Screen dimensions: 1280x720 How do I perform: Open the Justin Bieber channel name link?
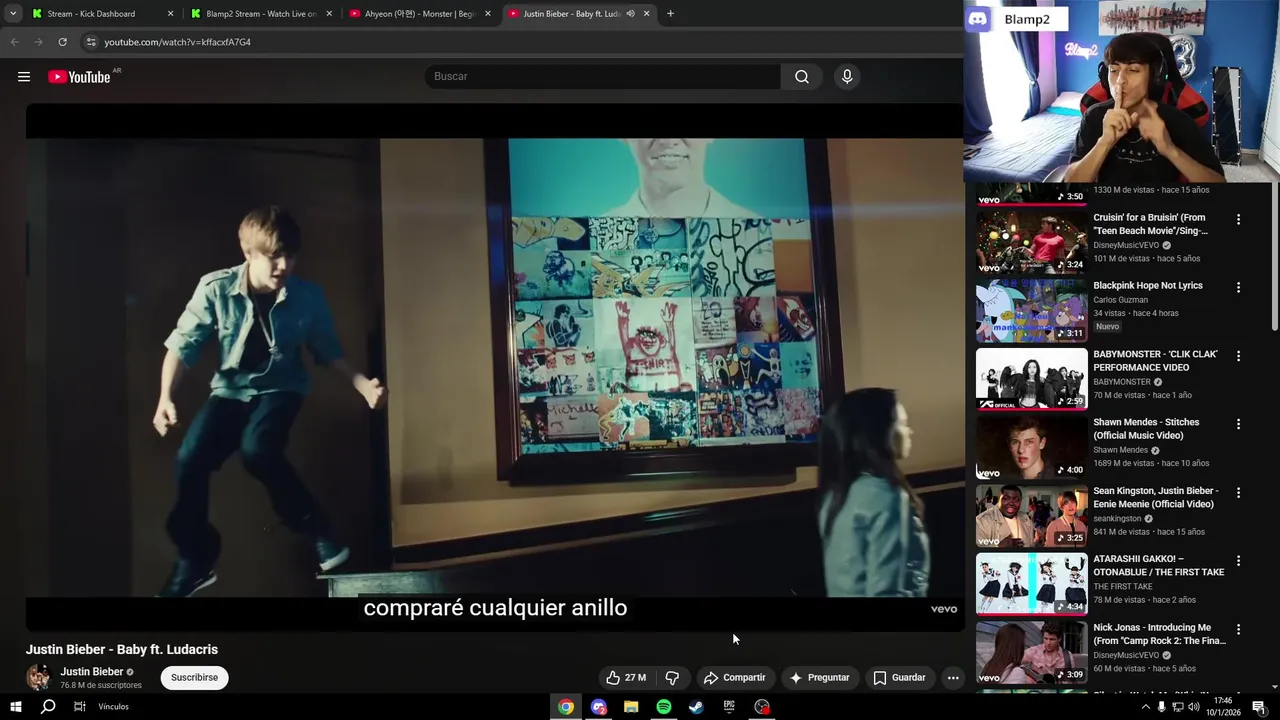pos(91,672)
